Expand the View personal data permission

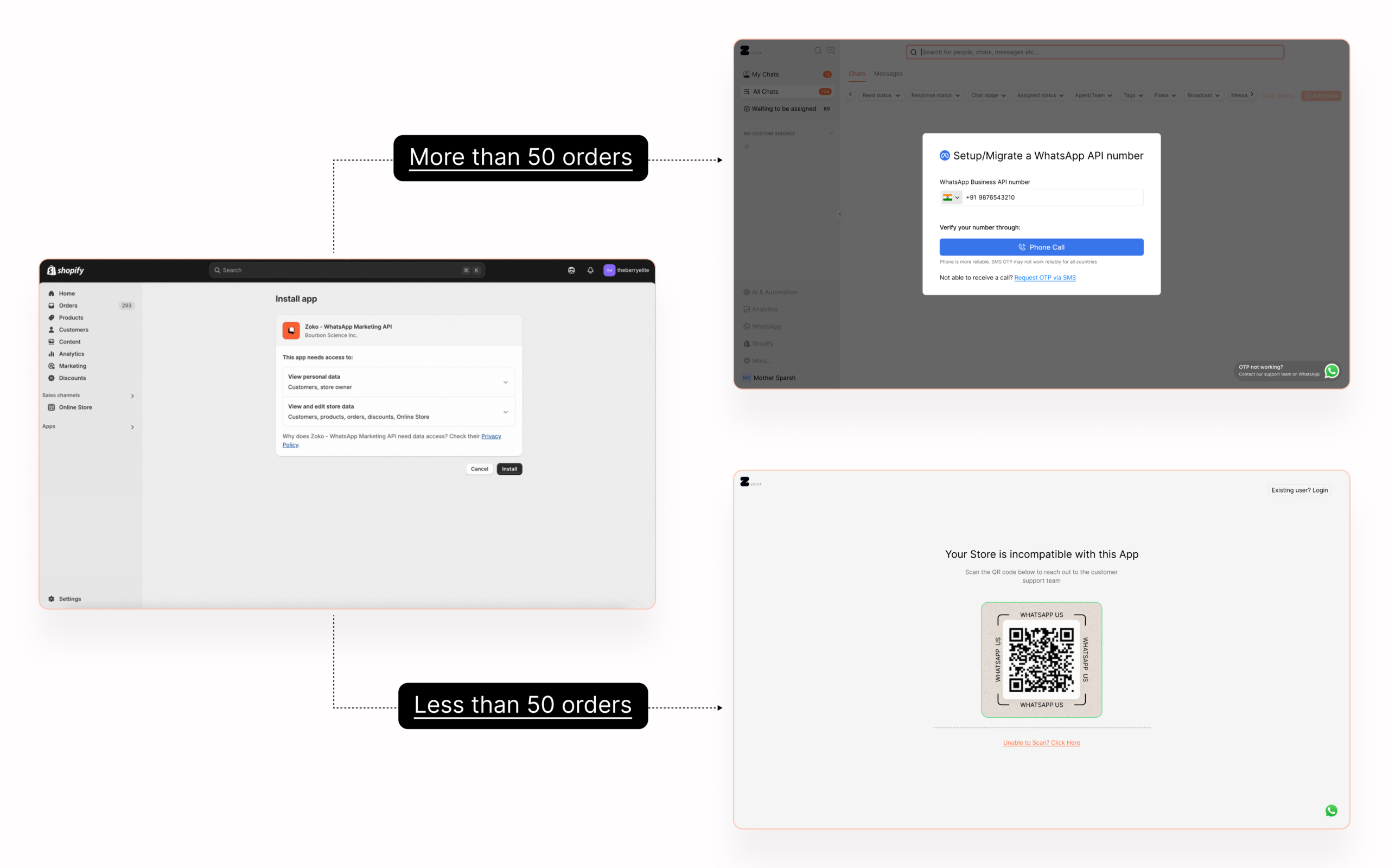point(506,382)
